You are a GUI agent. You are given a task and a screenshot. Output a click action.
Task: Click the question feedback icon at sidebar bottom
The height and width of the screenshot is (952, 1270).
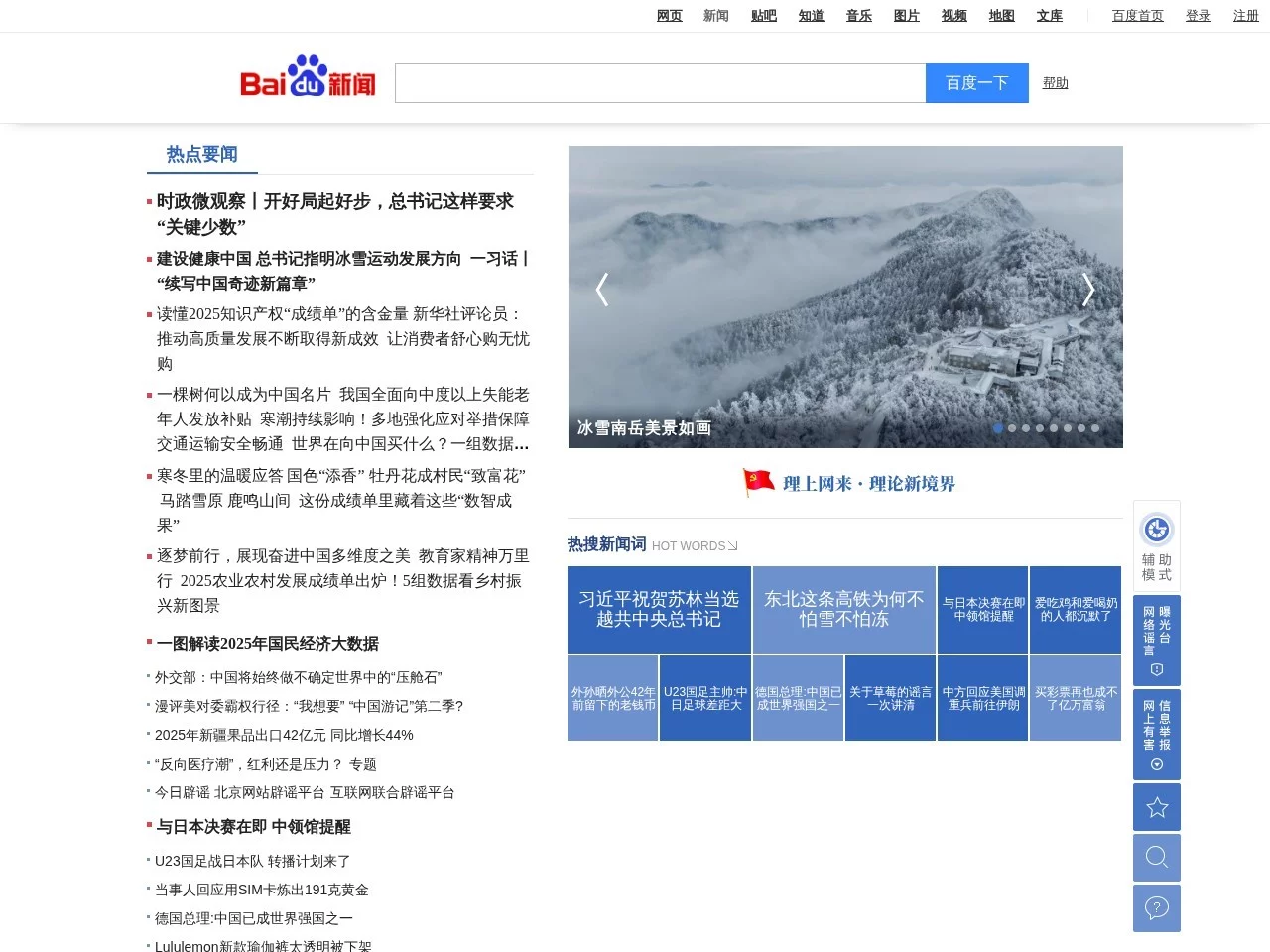1156,908
